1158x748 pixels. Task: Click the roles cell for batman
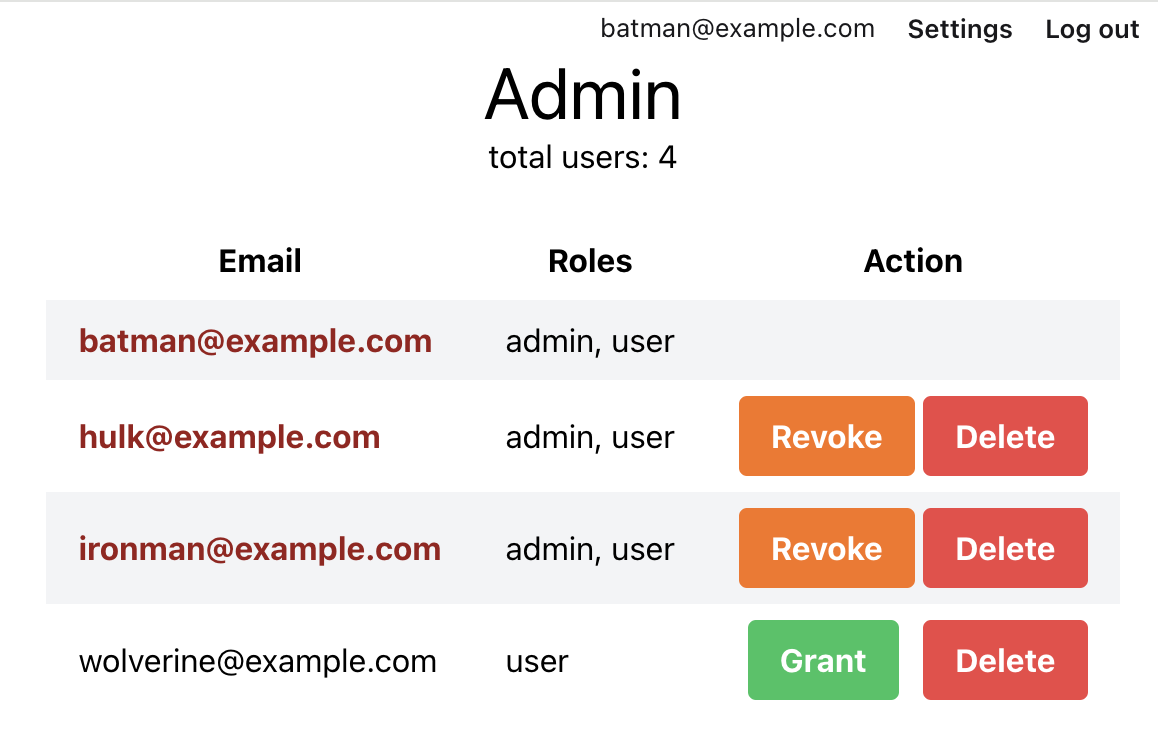590,342
